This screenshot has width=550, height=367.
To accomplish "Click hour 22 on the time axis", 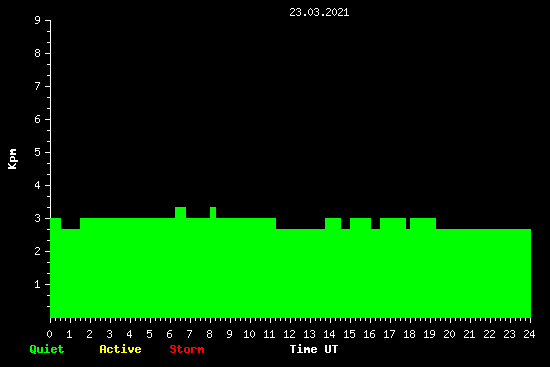I will (x=489, y=334).
